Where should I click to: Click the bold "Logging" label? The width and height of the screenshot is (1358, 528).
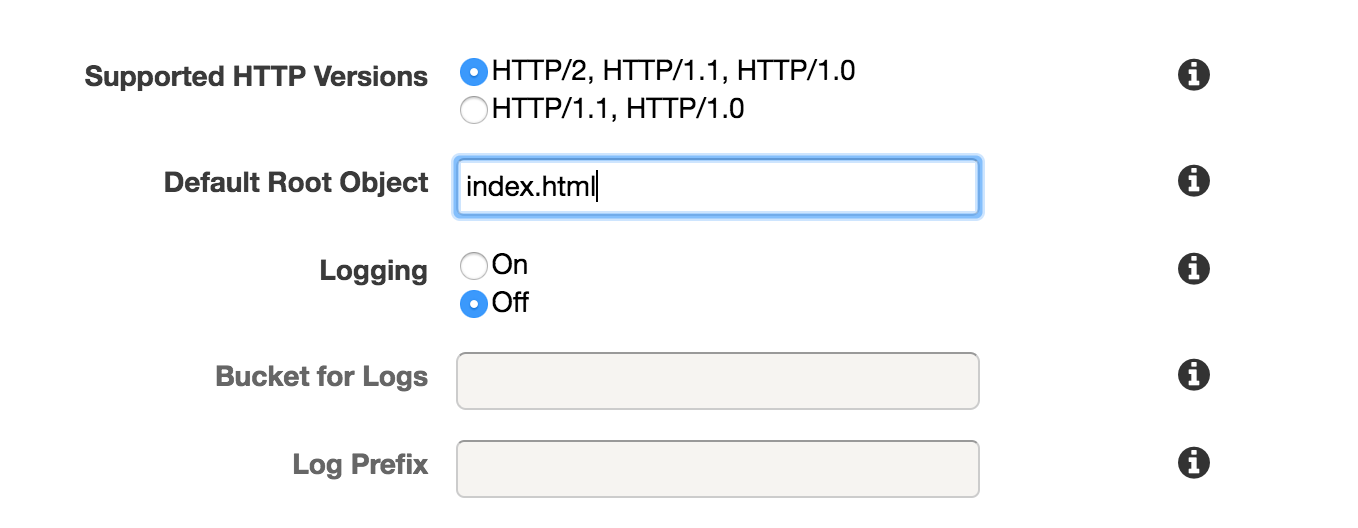coord(374,271)
